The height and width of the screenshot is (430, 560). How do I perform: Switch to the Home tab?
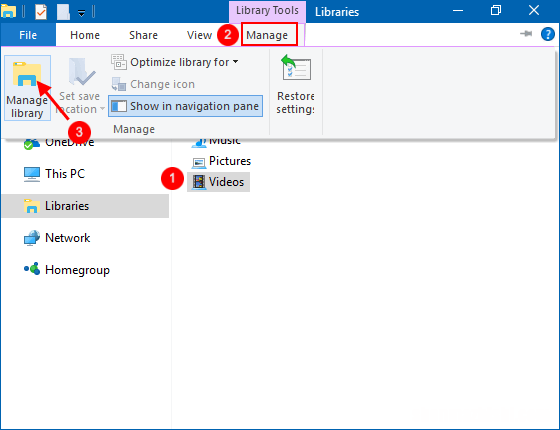[85, 35]
